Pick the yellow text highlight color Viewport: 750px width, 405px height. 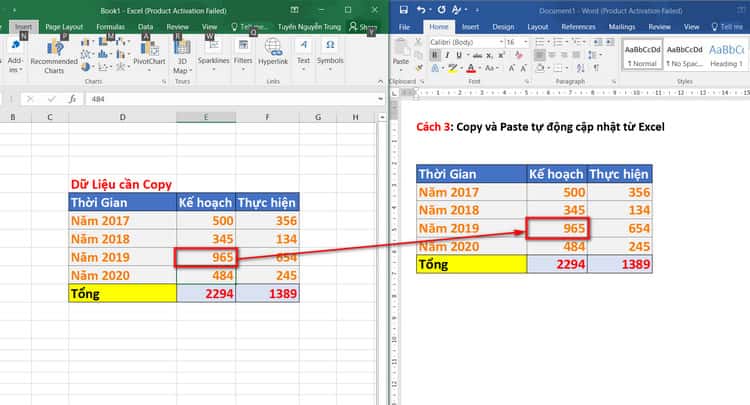coord(452,68)
